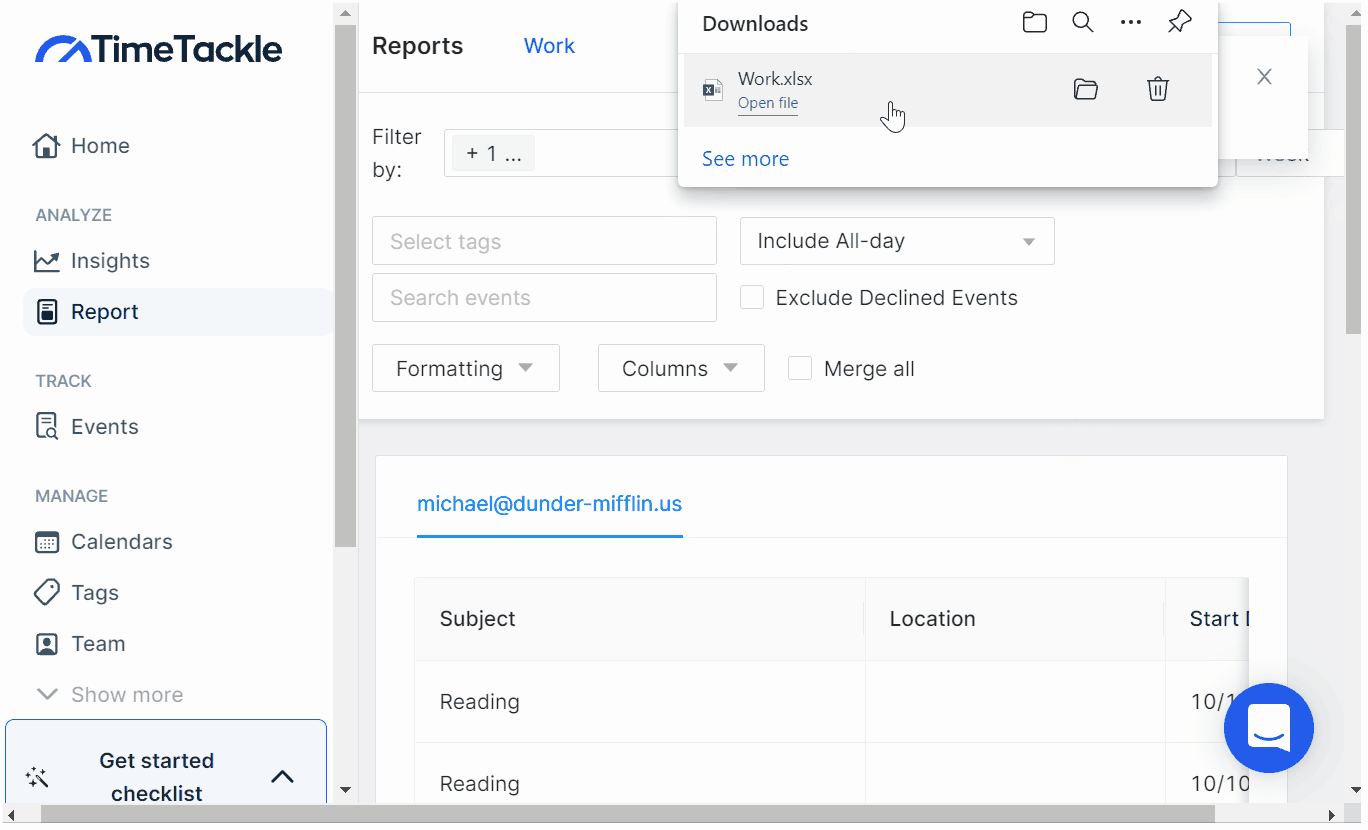Pin the Downloads panel

coord(1180,22)
